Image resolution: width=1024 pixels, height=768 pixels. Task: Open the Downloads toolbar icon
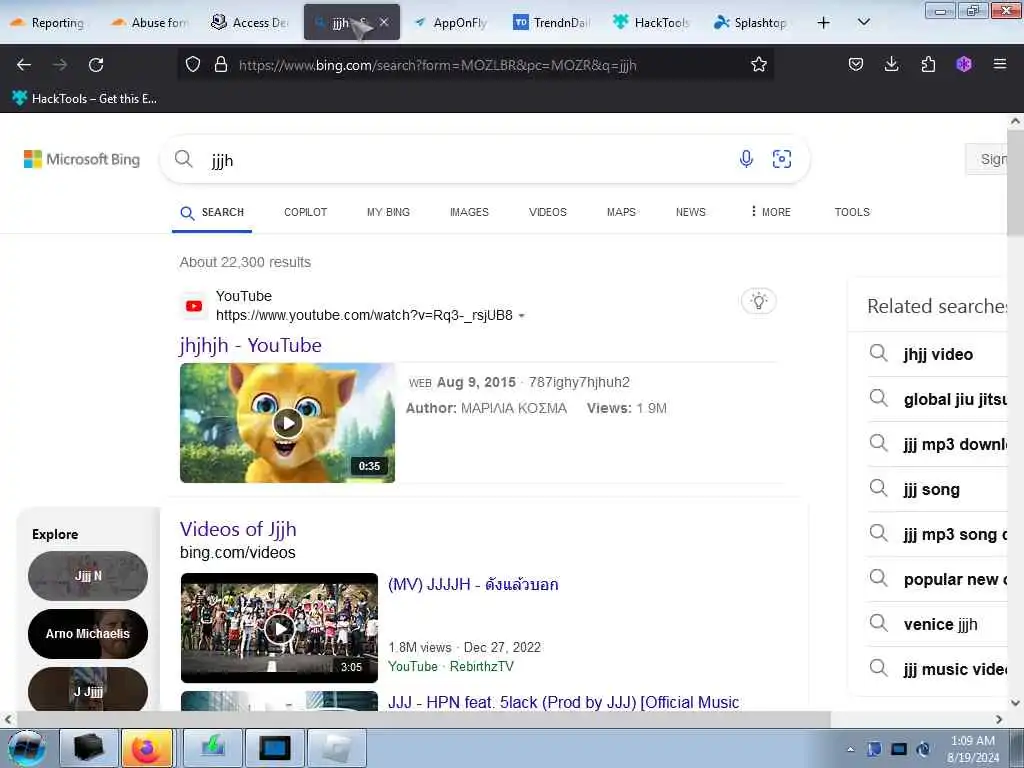point(891,64)
